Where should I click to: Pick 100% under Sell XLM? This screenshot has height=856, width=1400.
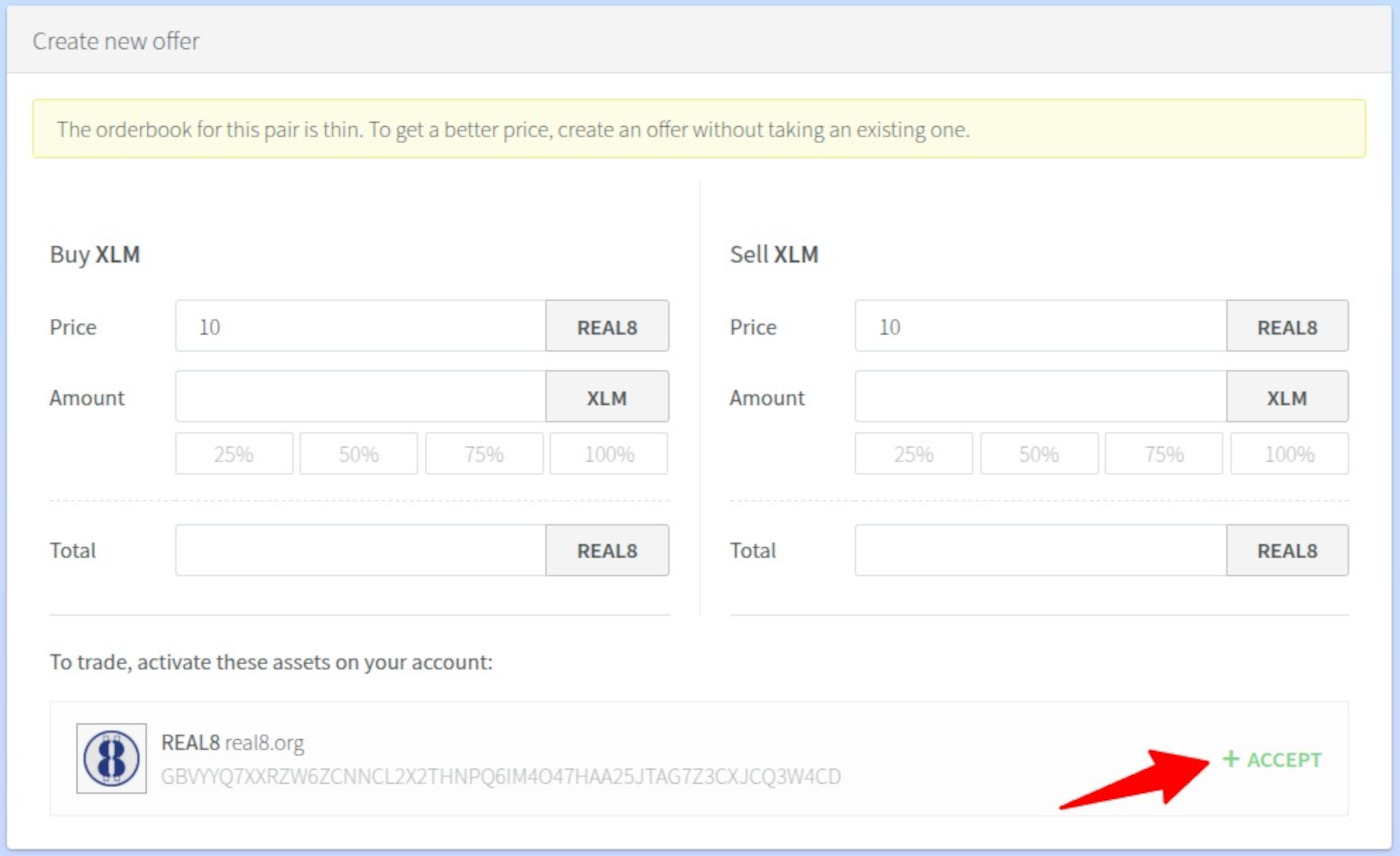[x=1289, y=454]
